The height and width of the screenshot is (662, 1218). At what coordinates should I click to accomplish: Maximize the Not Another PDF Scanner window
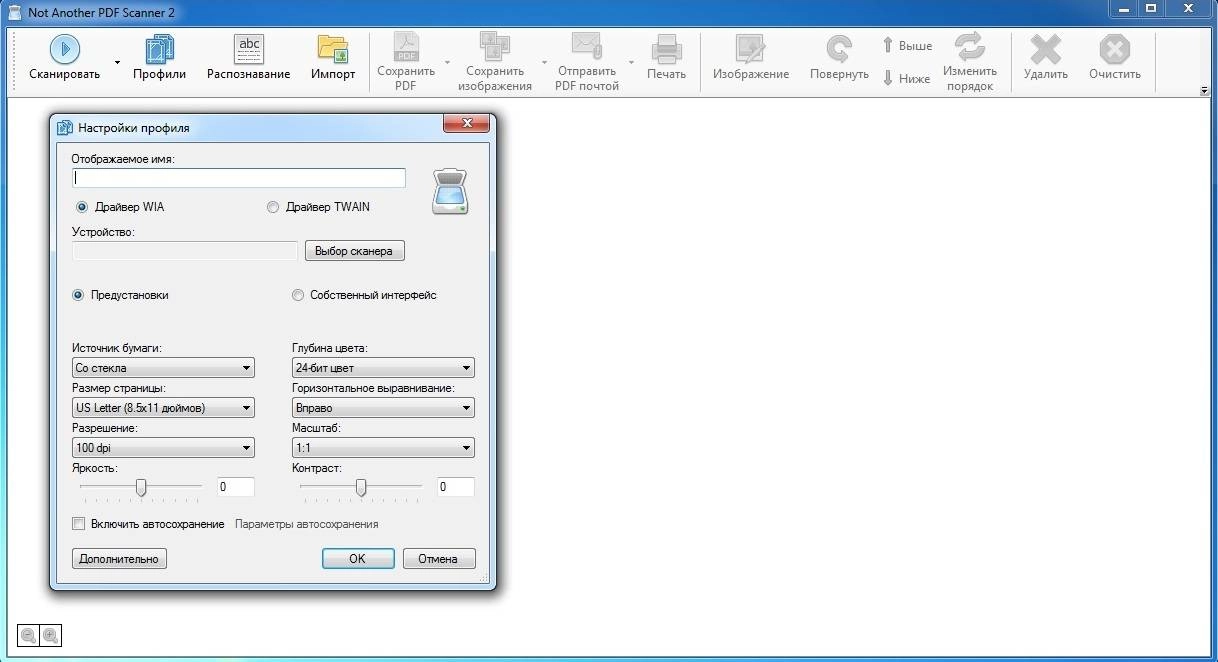coord(1151,9)
